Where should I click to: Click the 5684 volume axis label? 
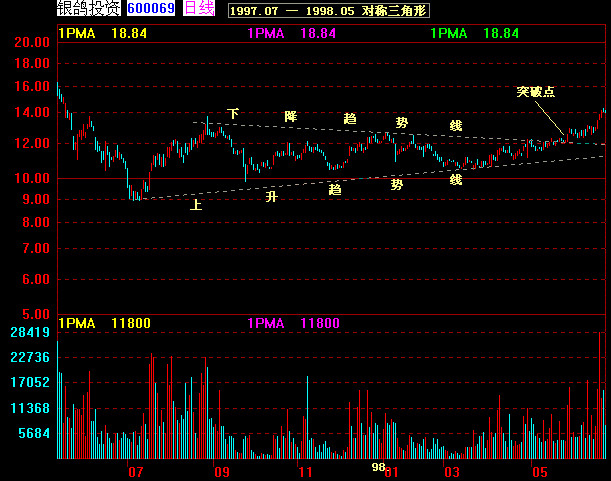pos(34,434)
